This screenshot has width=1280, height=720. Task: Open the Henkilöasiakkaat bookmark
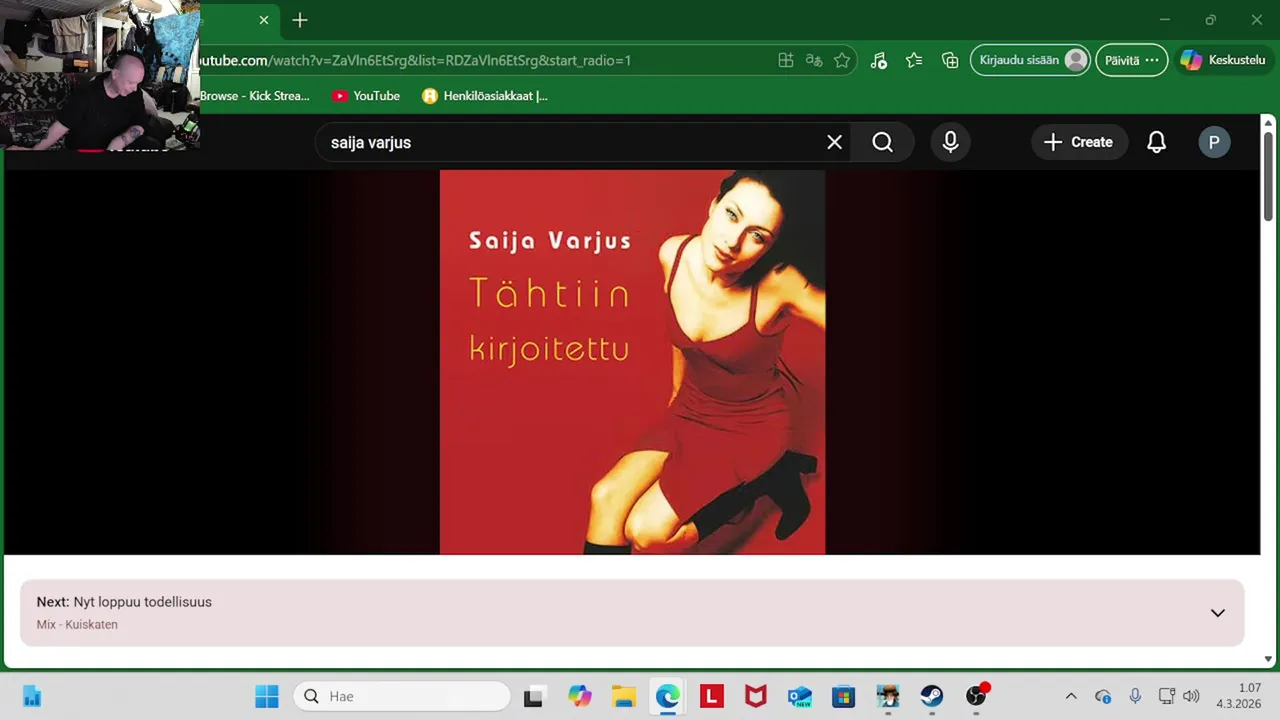coord(485,96)
